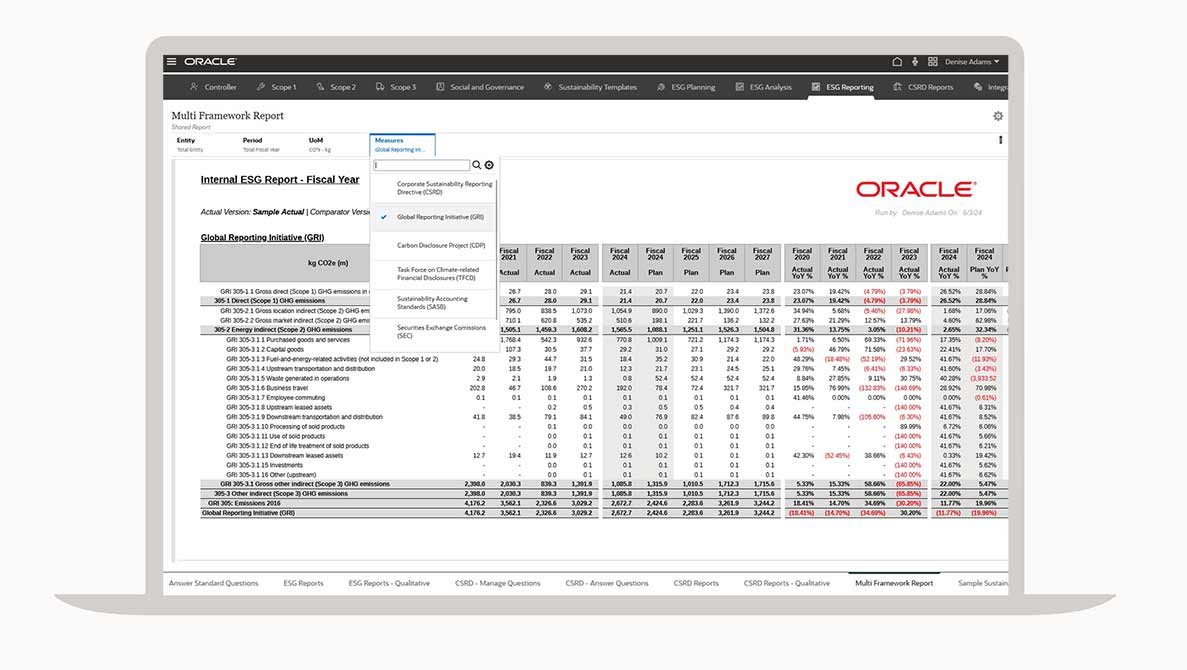Open the hamburger navigation menu

point(172,62)
